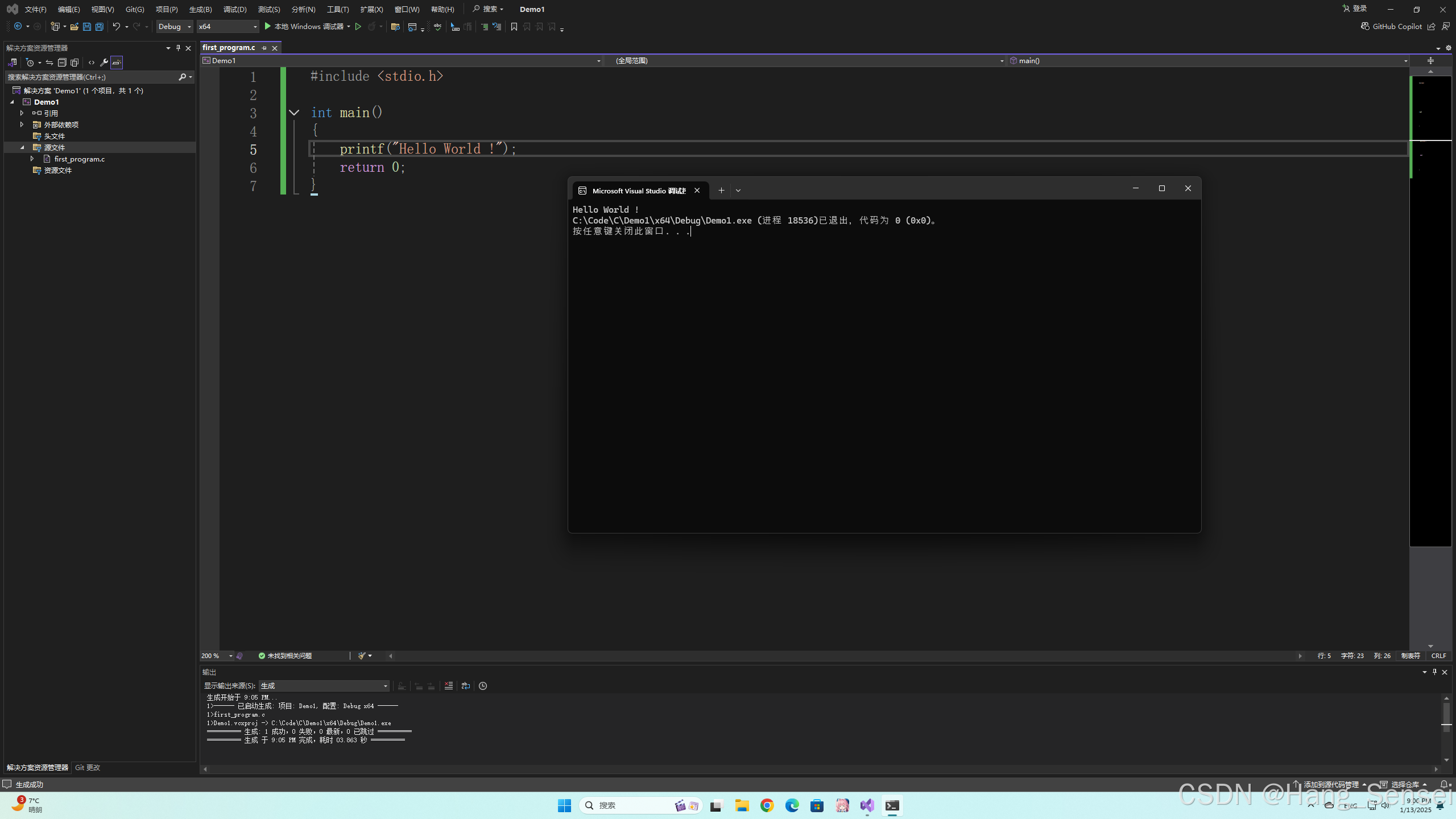Open Solution Explorer properties wrench icon
Viewport: 1456px width, 819px height.
pos(104,63)
